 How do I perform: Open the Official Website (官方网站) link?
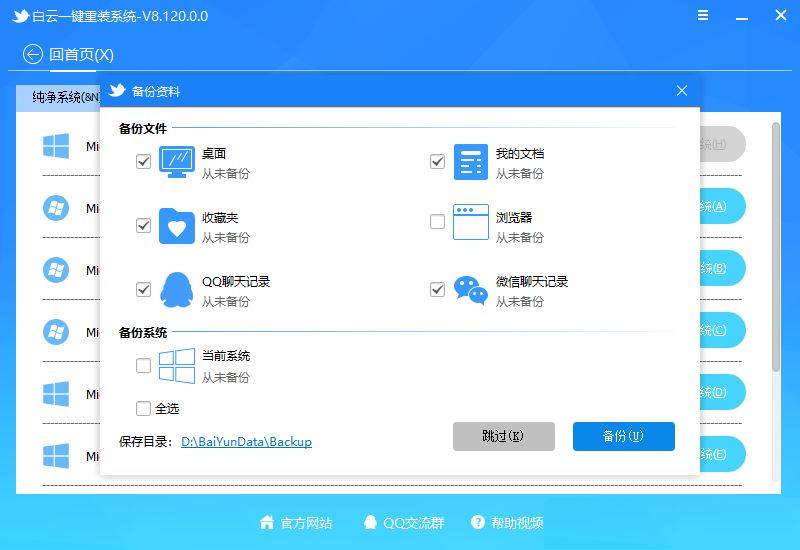[x=296, y=523]
